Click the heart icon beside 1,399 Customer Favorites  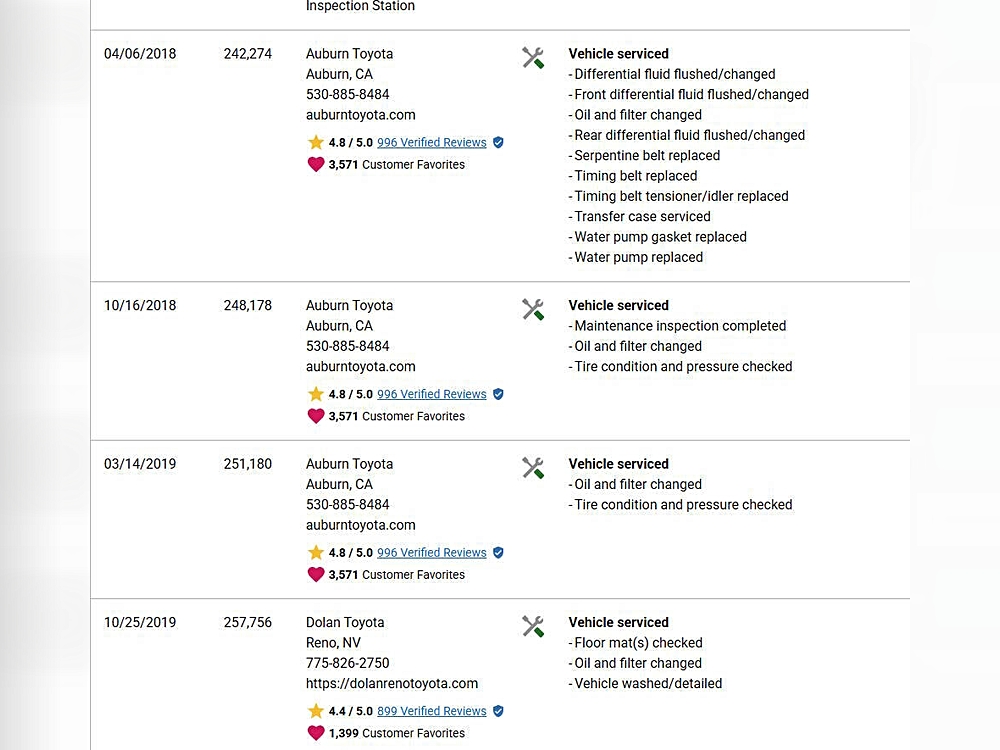(x=316, y=733)
